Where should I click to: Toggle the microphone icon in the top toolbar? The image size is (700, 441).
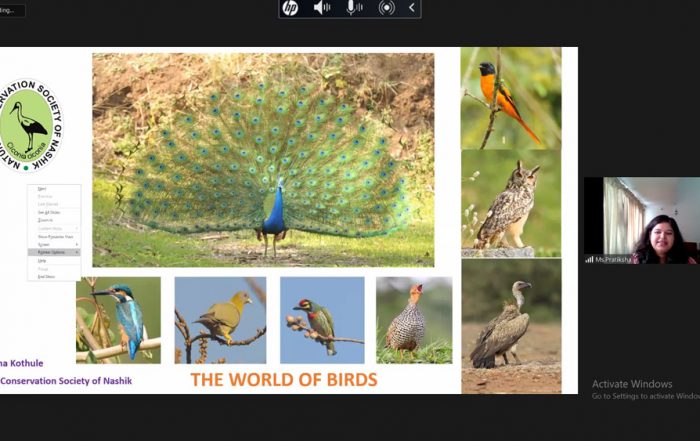click(x=354, y=8)
